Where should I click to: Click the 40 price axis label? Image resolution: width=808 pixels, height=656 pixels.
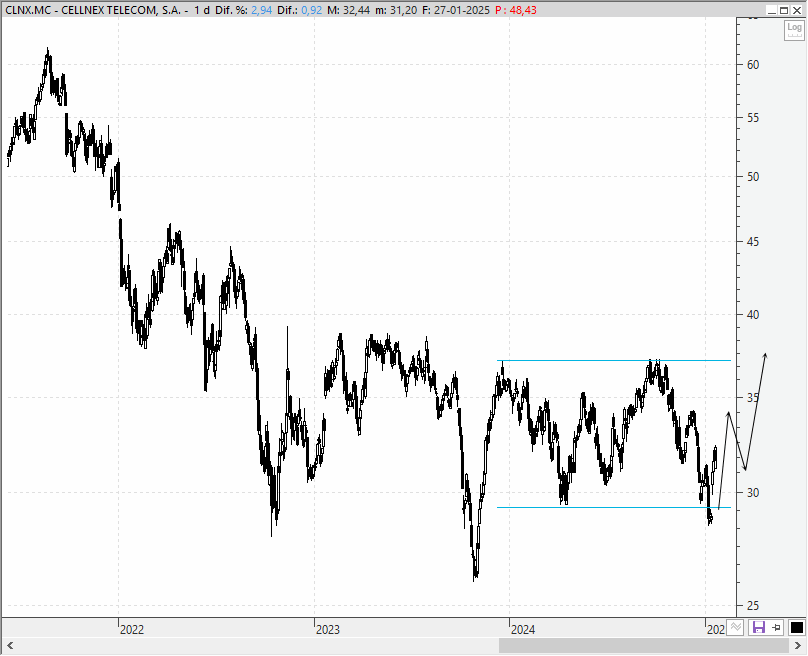point(753,314)
